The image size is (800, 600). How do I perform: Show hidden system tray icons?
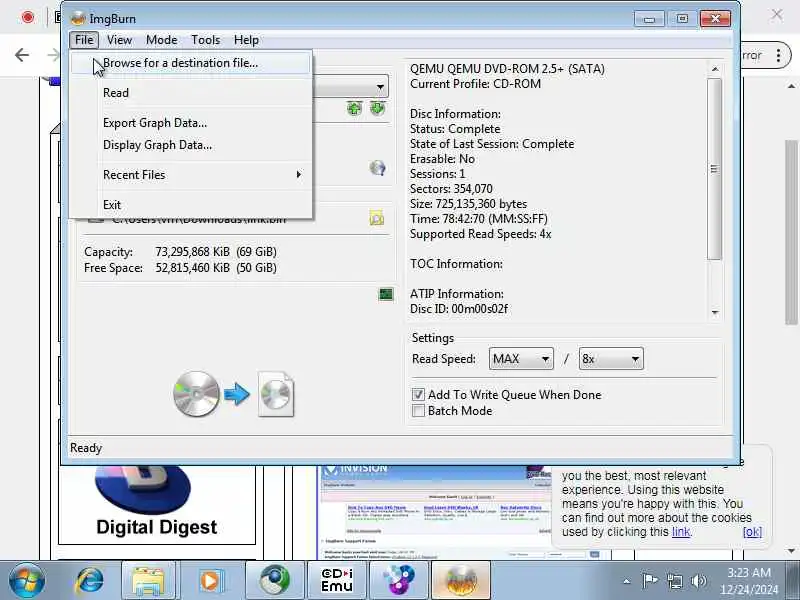627,581
